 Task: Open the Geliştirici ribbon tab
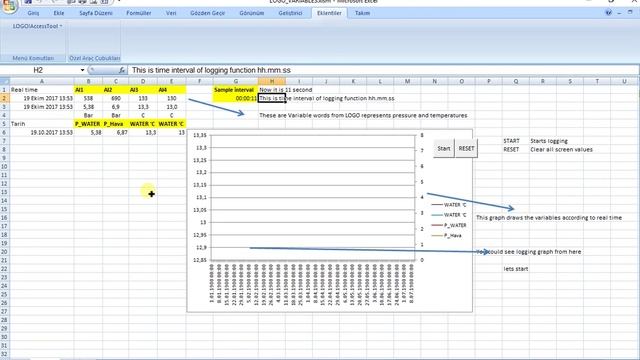(290, 13)
